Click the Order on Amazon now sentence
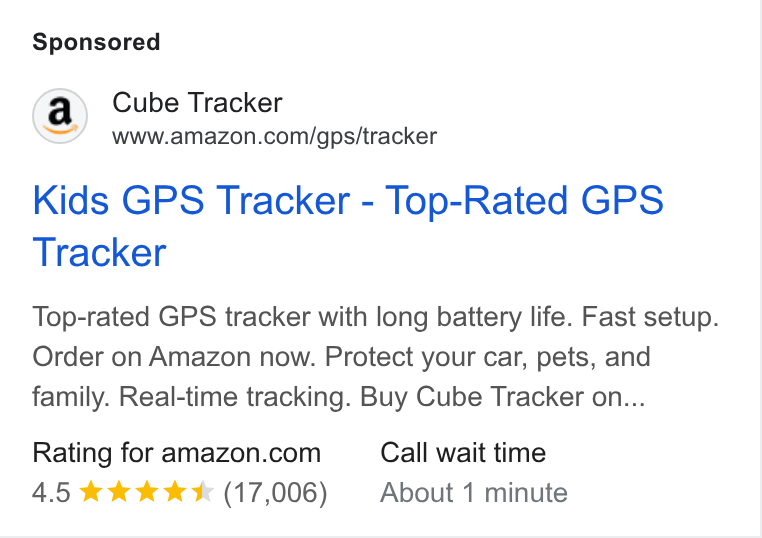Viewport: 762px width, 538px height. (174, 357)
